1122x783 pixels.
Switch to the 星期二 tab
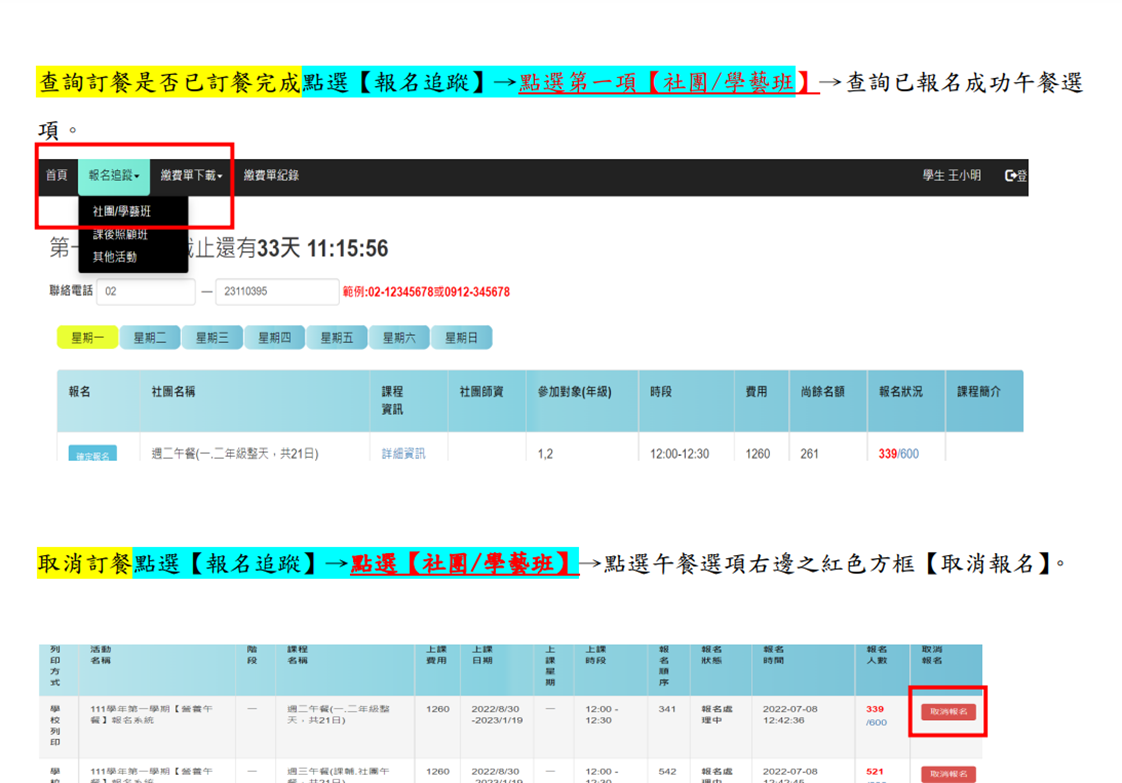coord(150,338)
